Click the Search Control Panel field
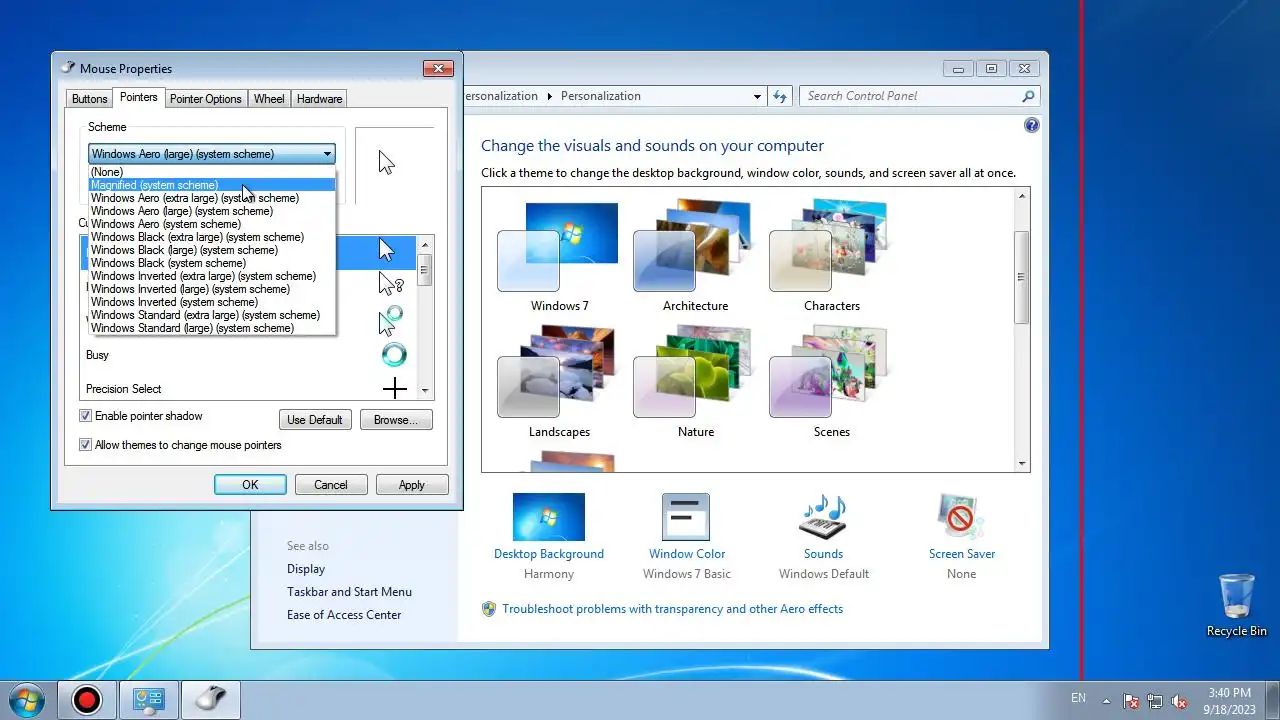This screenshot has width=1280, height=720. click(908, 96)
